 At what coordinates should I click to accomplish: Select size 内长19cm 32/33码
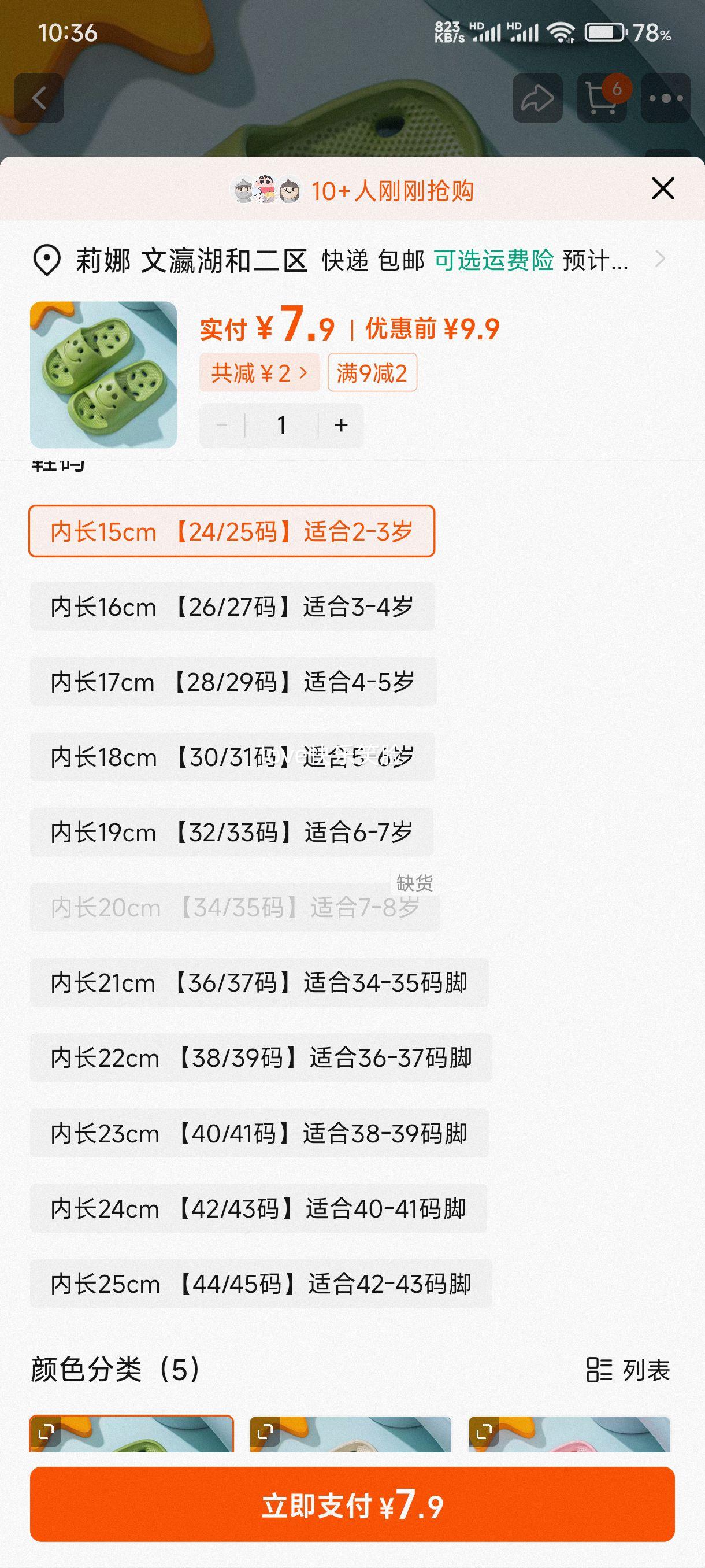[x=232, y=832]
